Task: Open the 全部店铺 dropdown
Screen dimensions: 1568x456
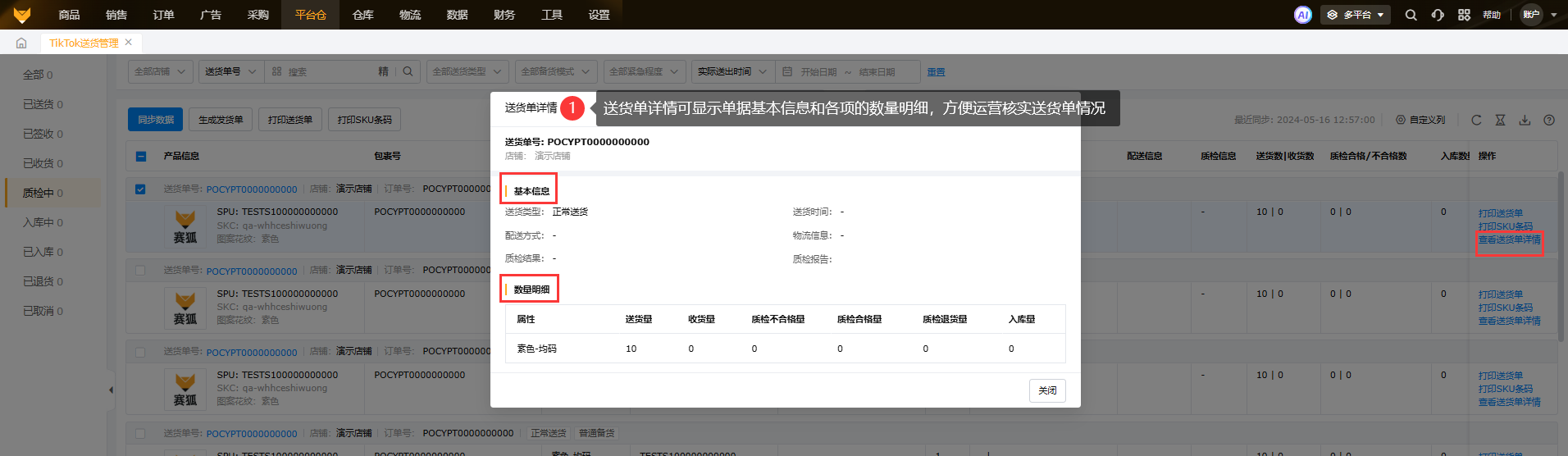Action: (161, 72)
